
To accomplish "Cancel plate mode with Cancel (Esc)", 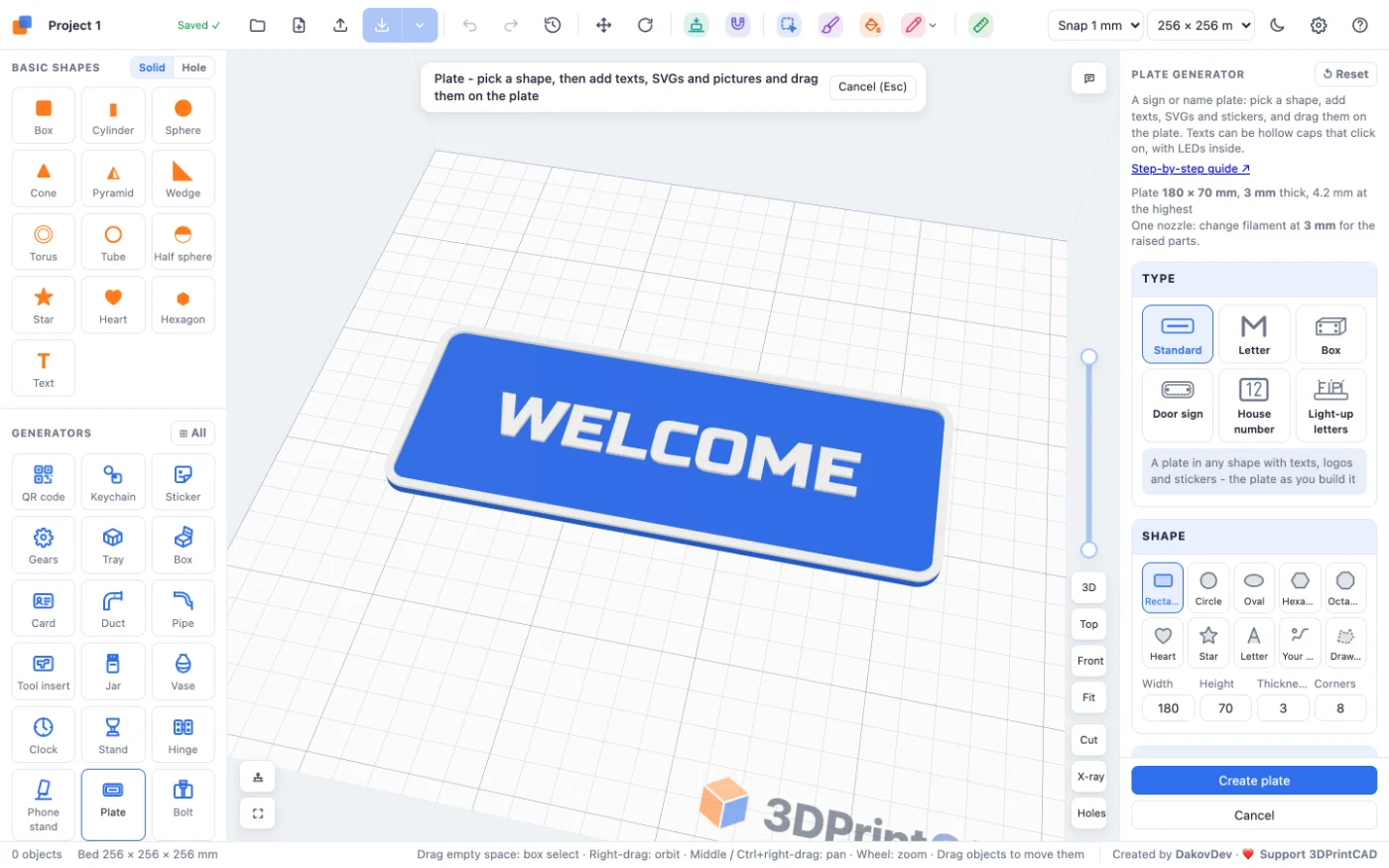I will tap(872, 87).
